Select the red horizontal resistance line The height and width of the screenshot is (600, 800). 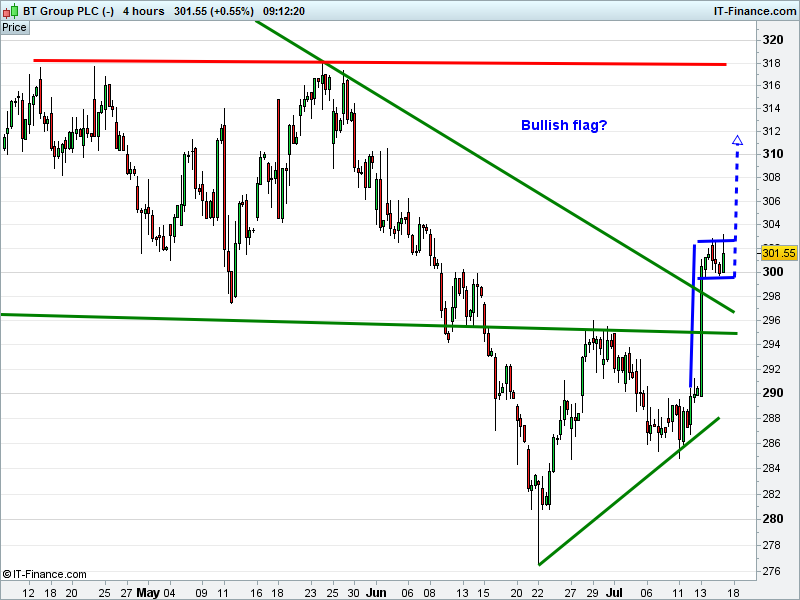click(x=380, y=62)
